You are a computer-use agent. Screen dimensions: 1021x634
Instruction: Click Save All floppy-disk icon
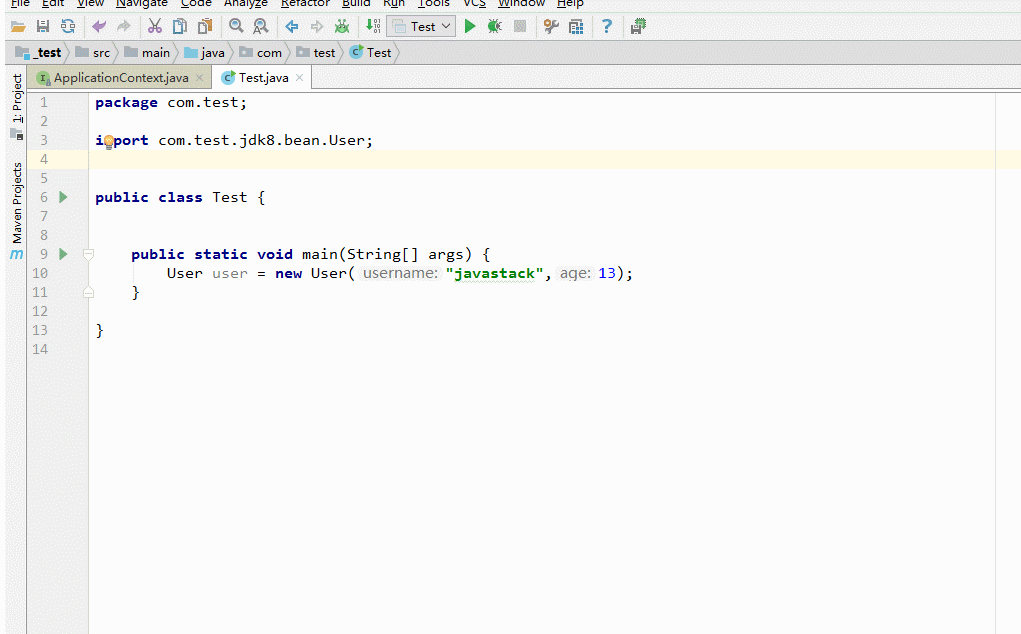43,27
